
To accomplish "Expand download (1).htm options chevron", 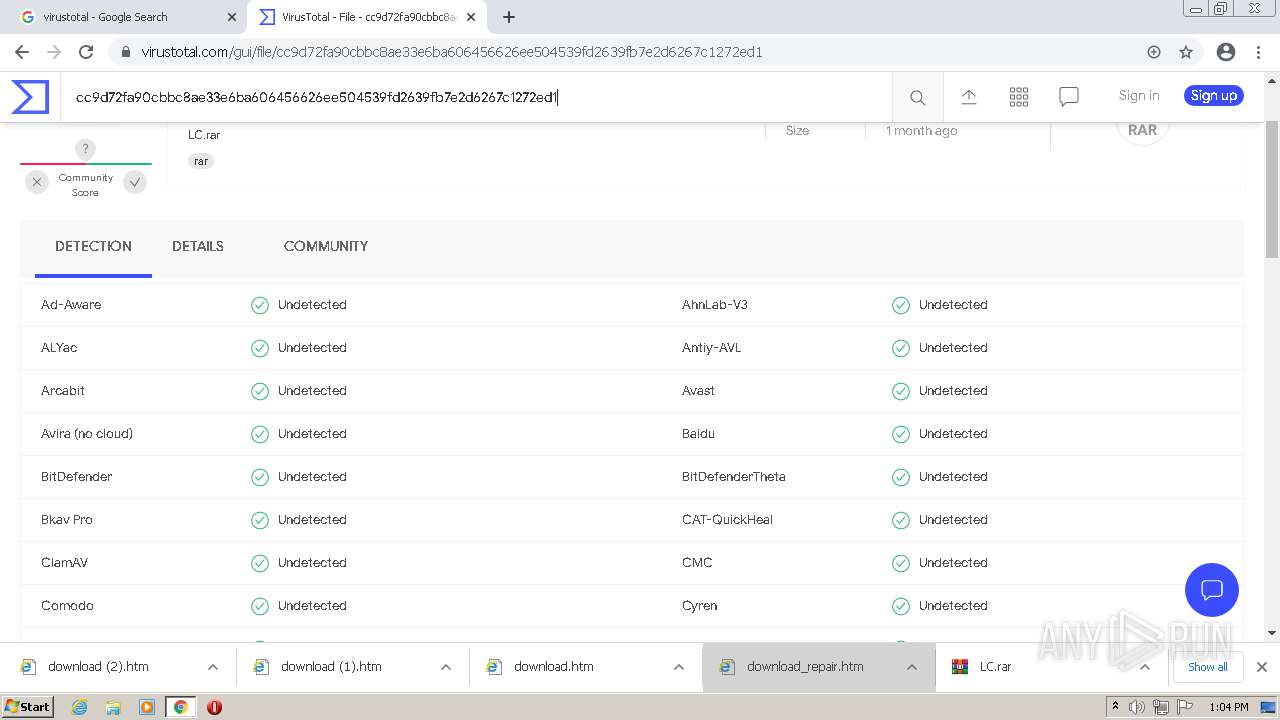I will tap(446, 667).
